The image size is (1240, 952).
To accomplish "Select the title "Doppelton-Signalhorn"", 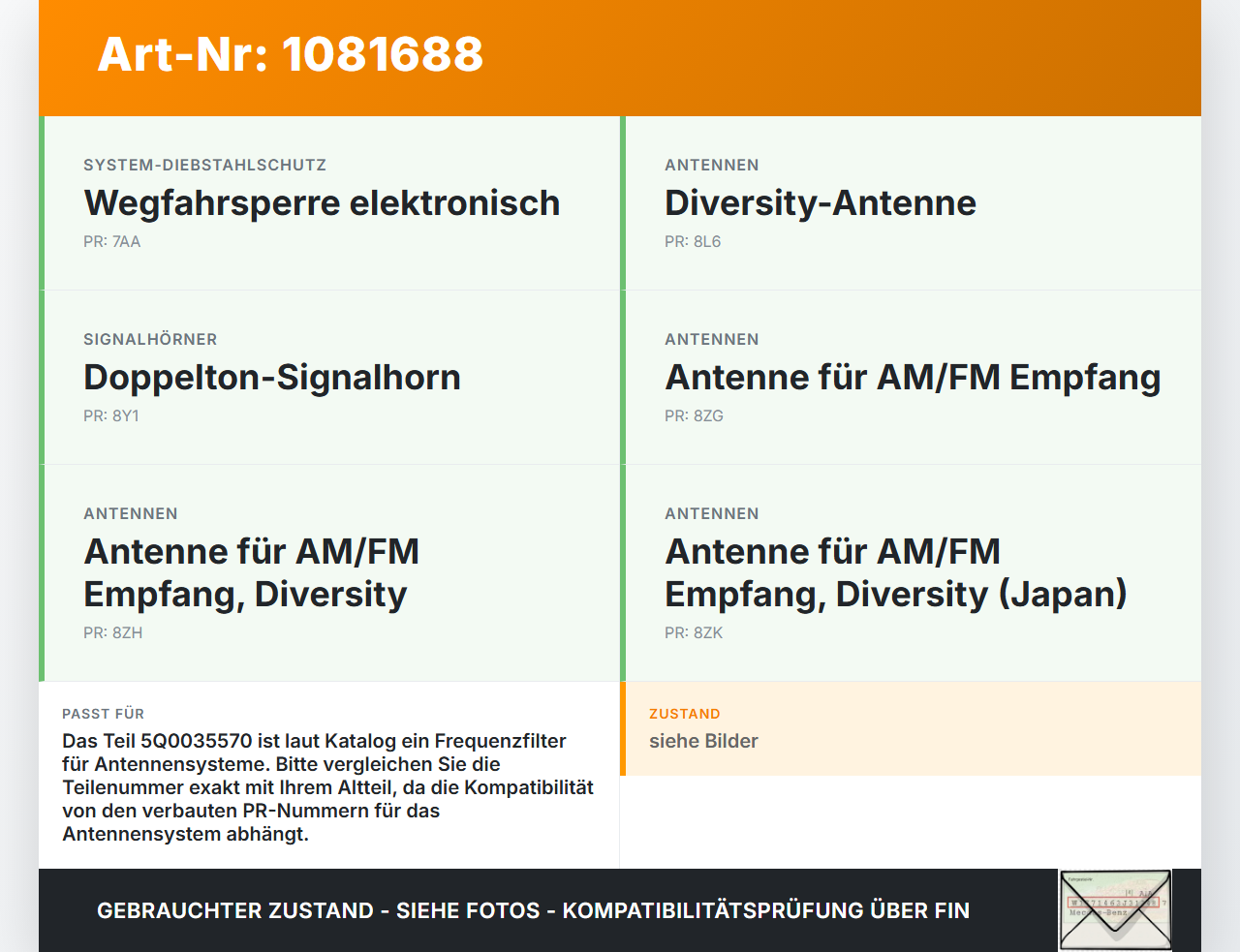I will [272, 377].
